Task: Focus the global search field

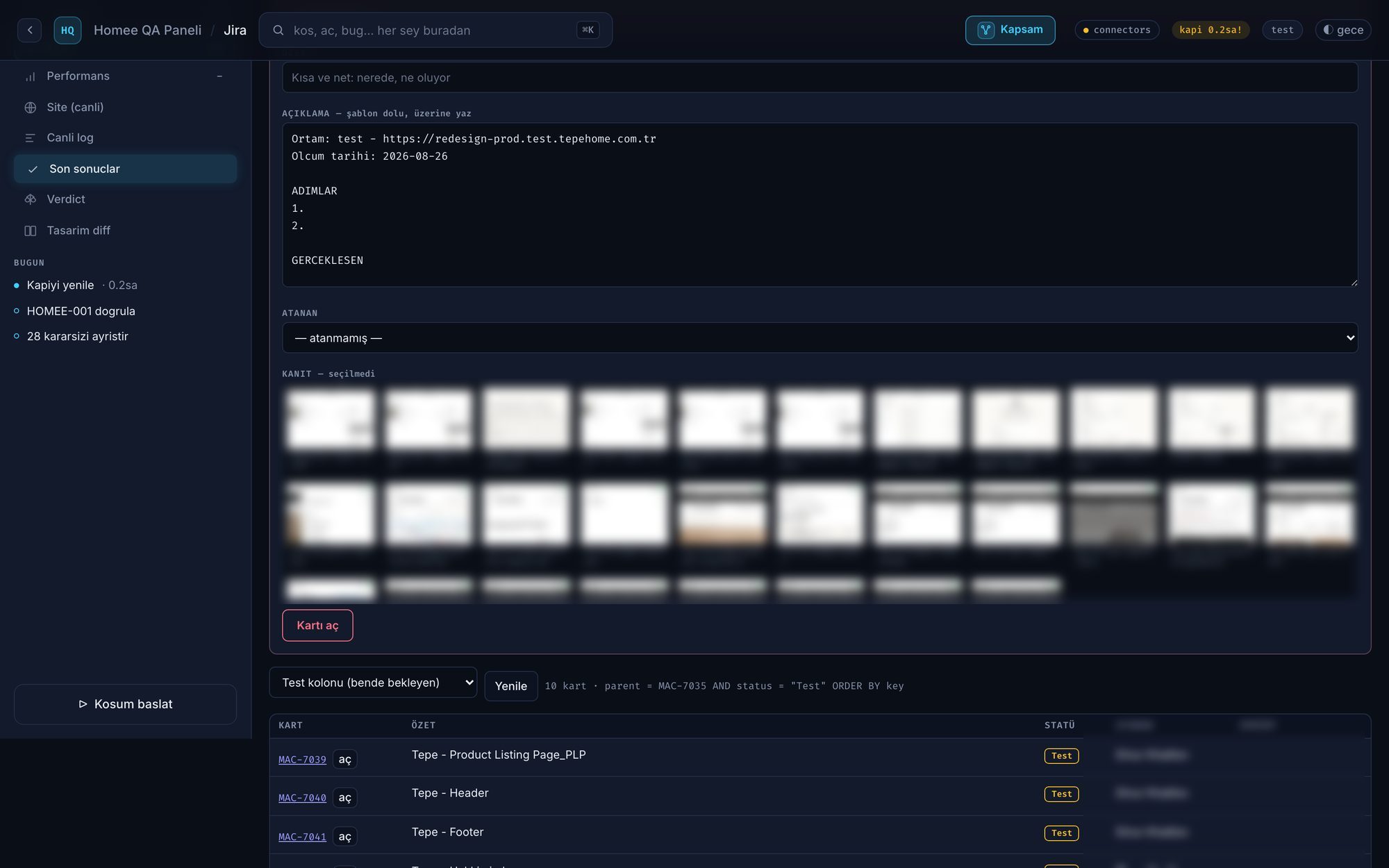Action: [x=435, y=30]
